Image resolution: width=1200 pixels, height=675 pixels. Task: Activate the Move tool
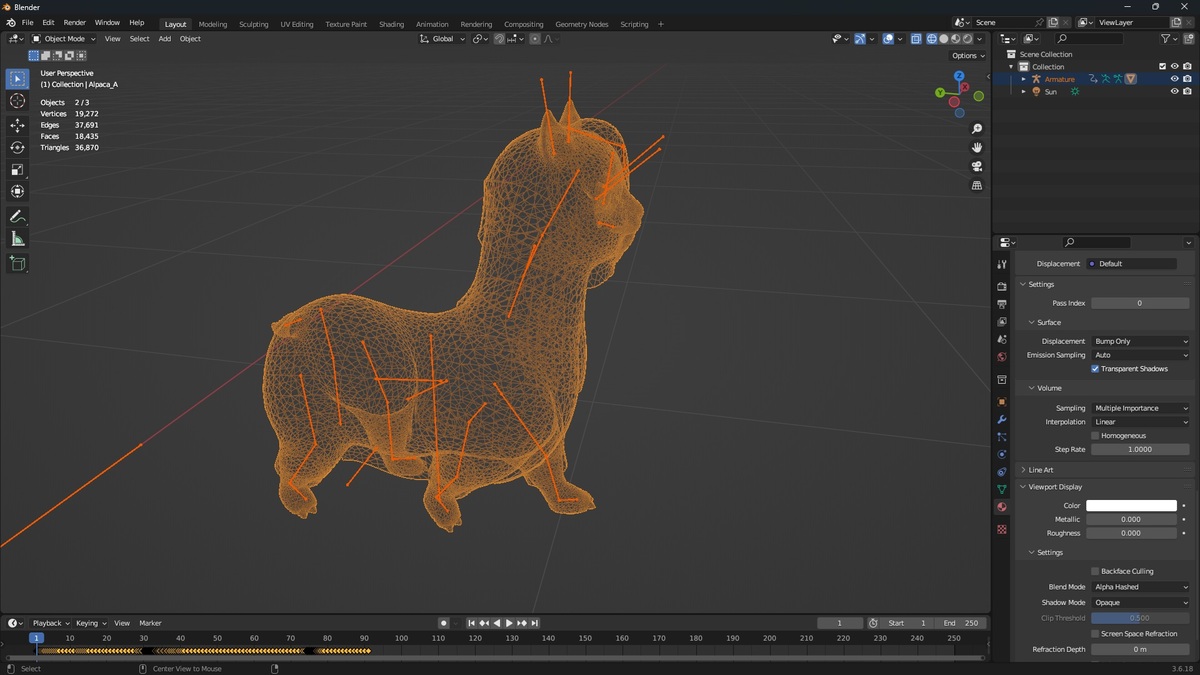pos(17,125)
